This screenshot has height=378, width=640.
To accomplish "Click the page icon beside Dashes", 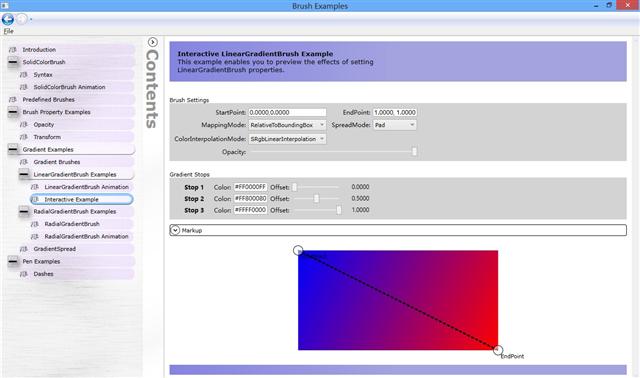I will click(24, 274).
